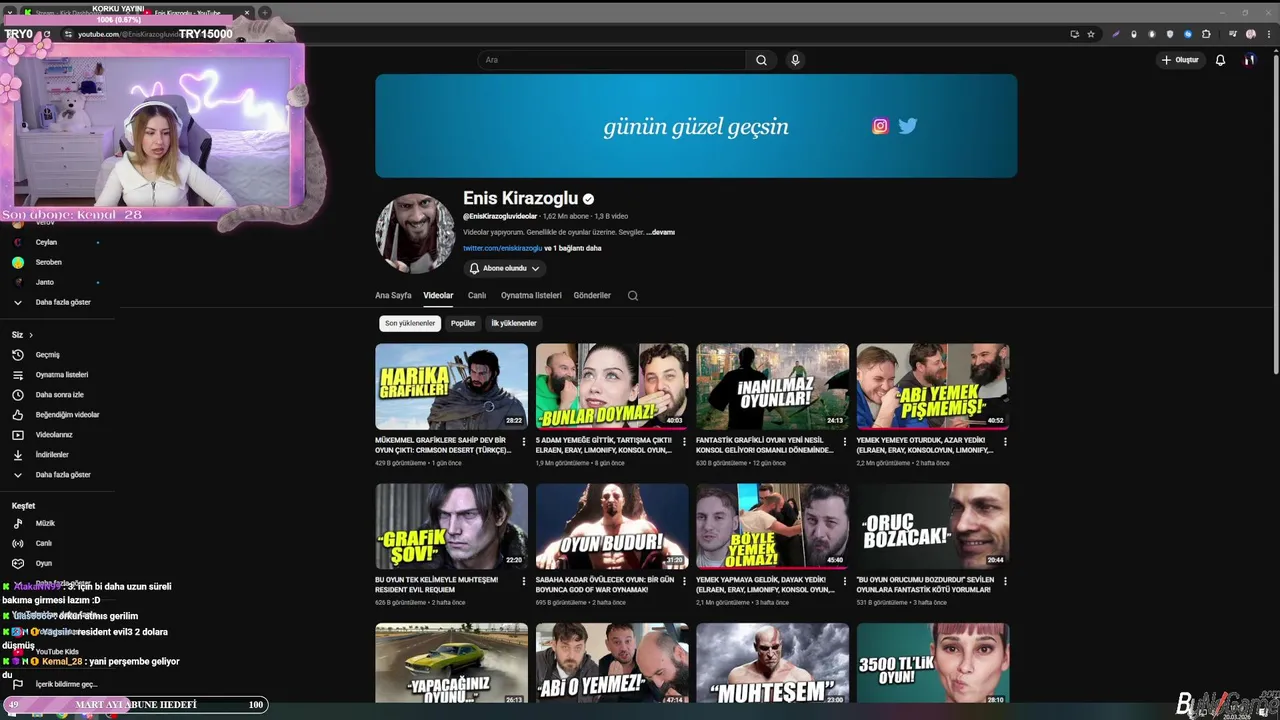Open the BUNLAR DOYMAZ video thumbnail
1280x720 pixels.
click(612, 387)
